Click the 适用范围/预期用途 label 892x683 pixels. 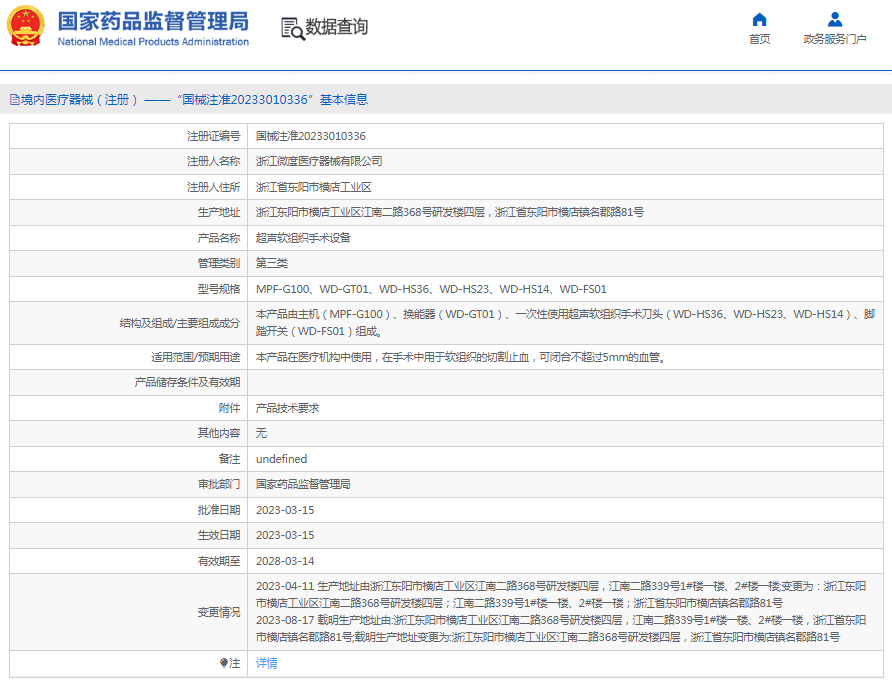(x=195, y=357)
